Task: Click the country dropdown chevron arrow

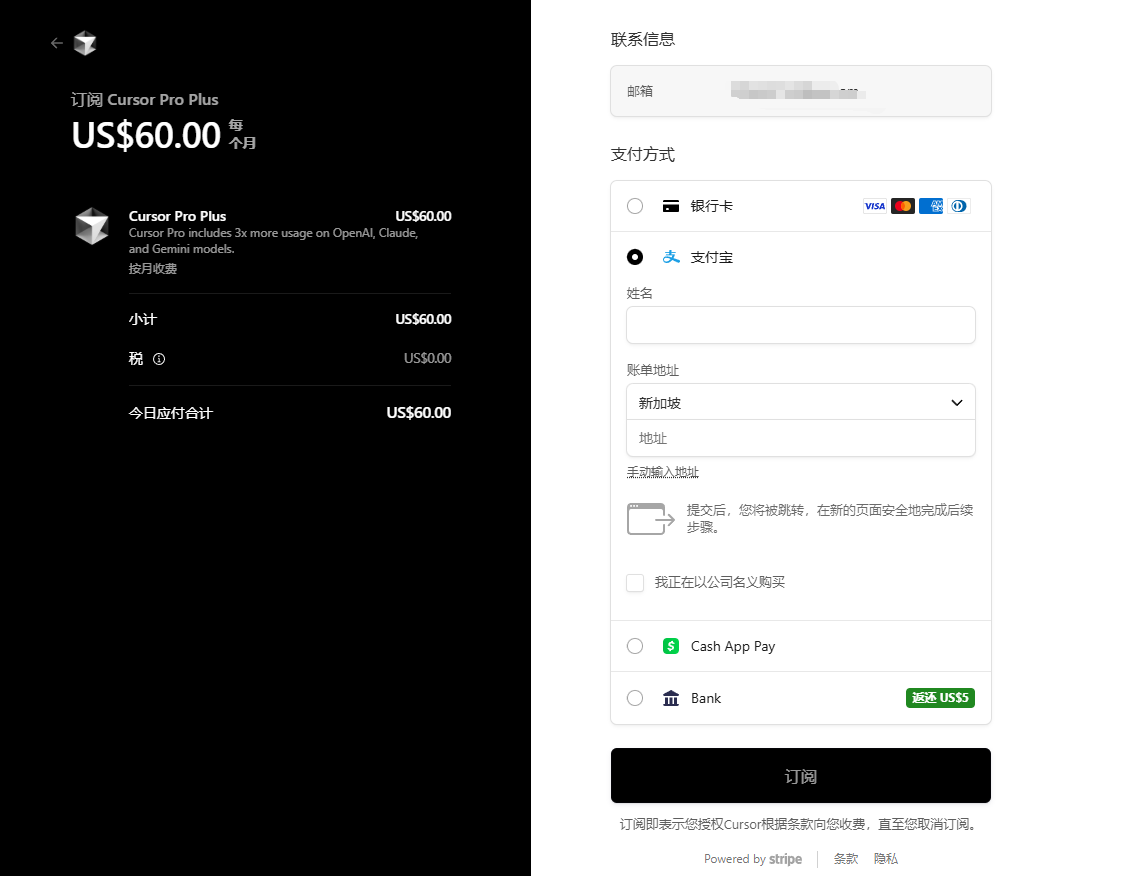Action: click(x=957, y=403)
